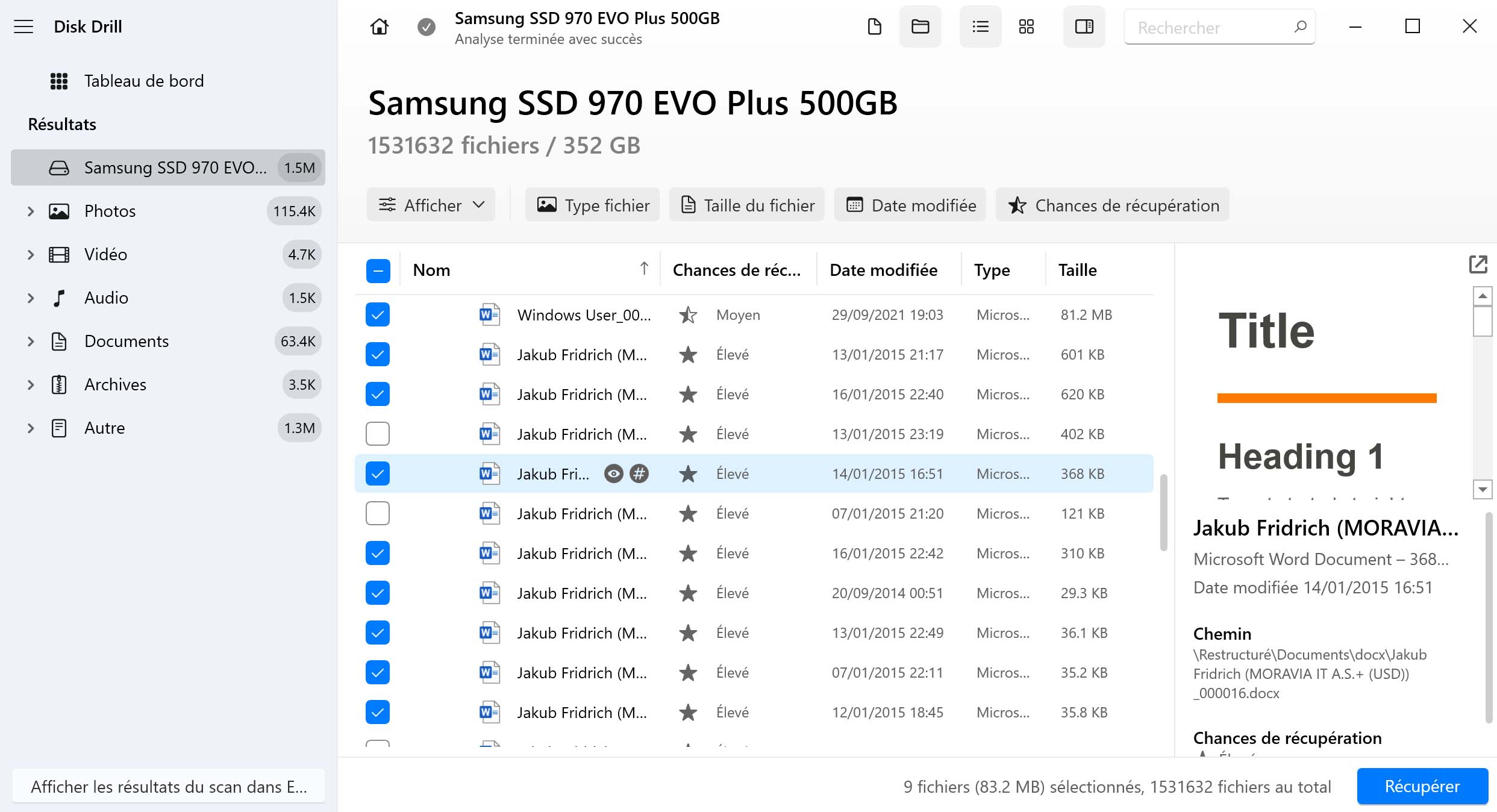
Task: Expand the Audio tree node
Action: (x=30, y=298)
